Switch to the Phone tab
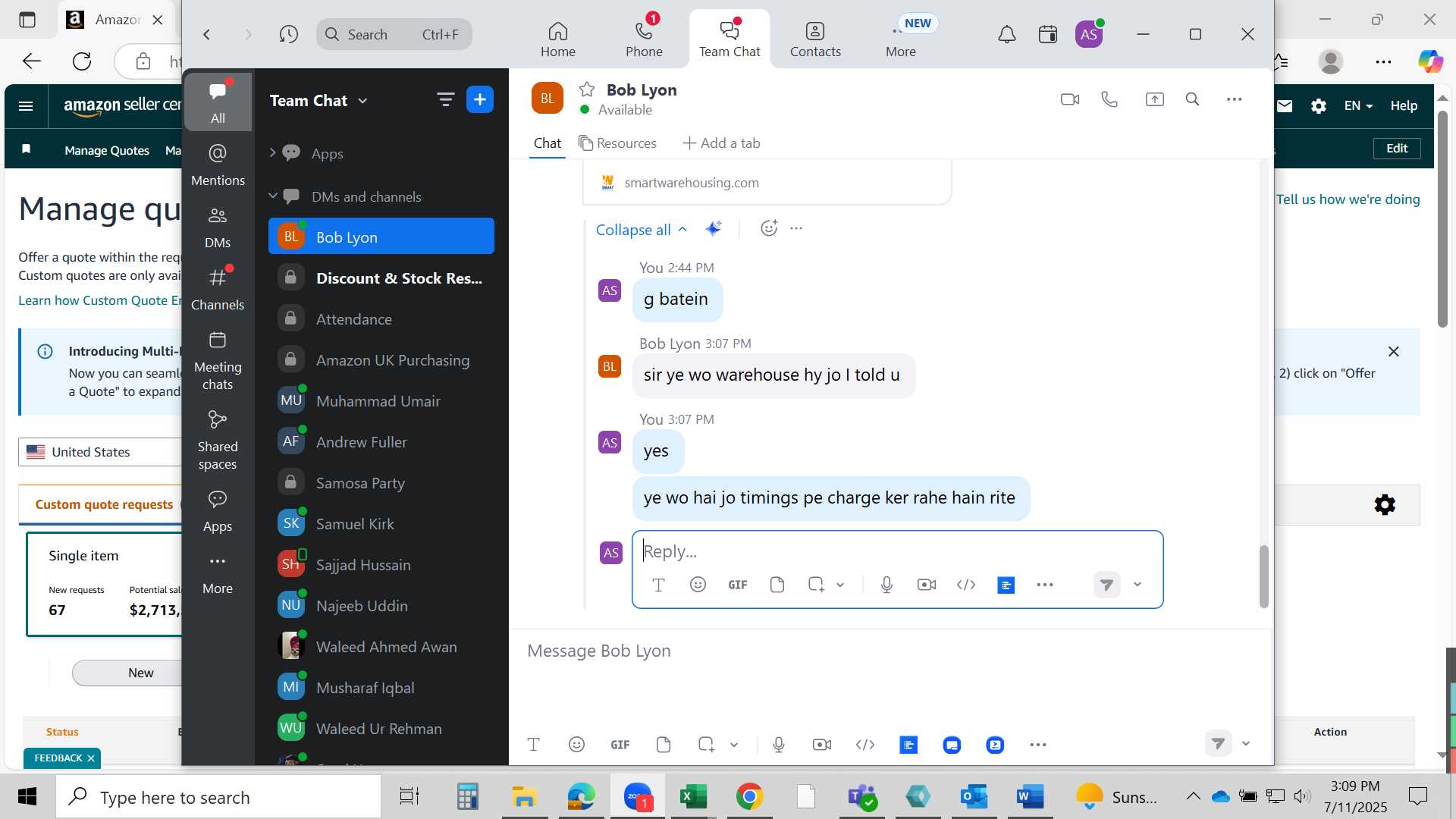 (x=644, y=39)
